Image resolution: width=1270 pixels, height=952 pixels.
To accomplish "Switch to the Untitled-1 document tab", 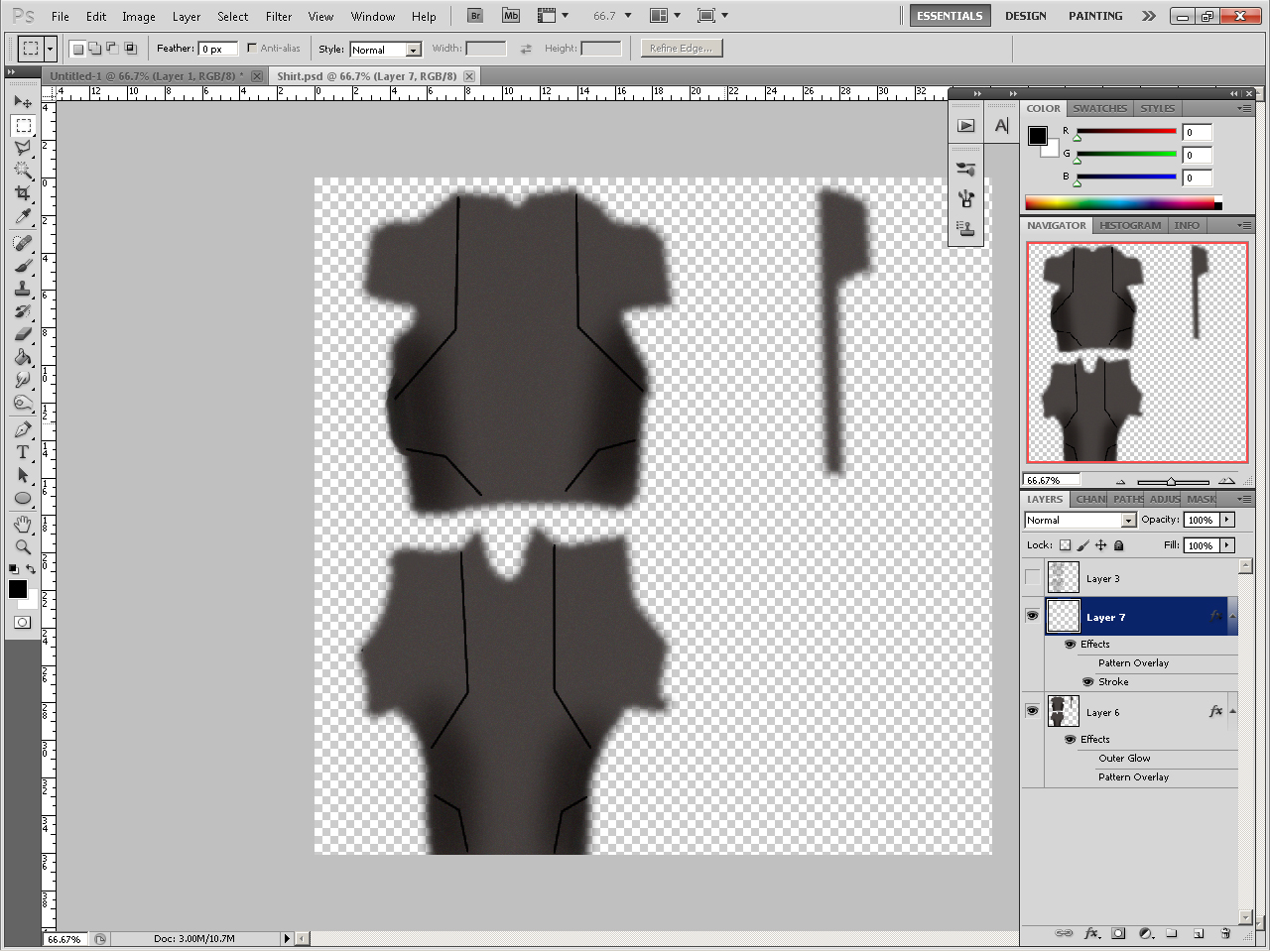I will coord(146,75).
